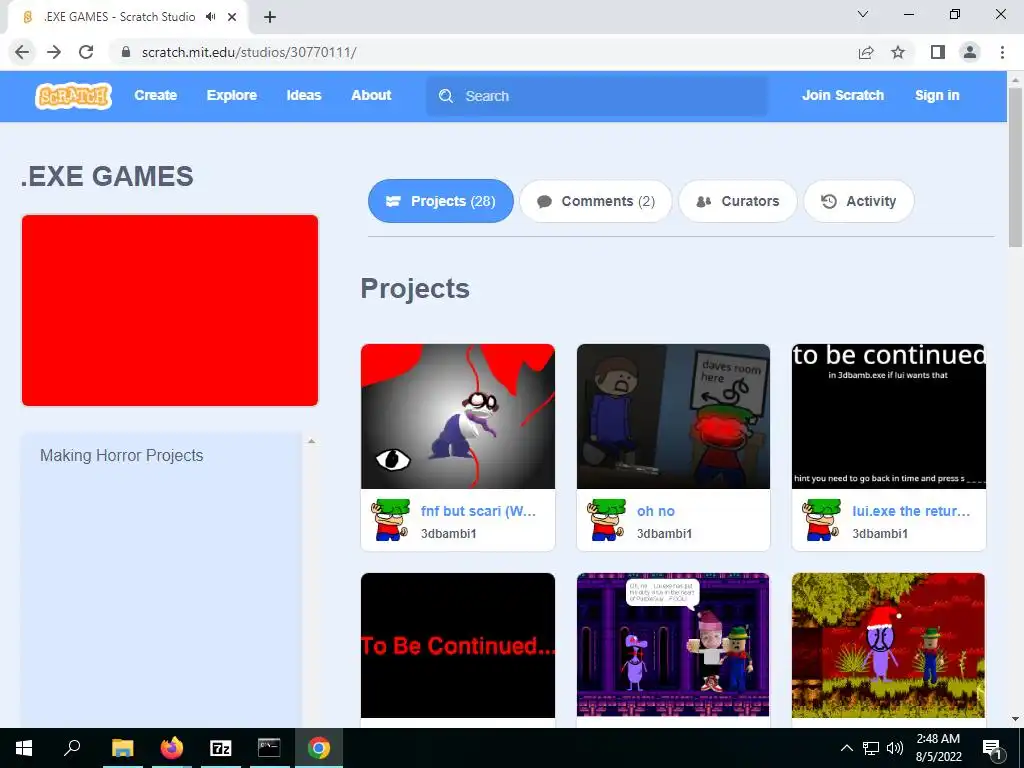Open the Santa hat forest project thumbnail
1024x768 pixels.
click(889, 645)
